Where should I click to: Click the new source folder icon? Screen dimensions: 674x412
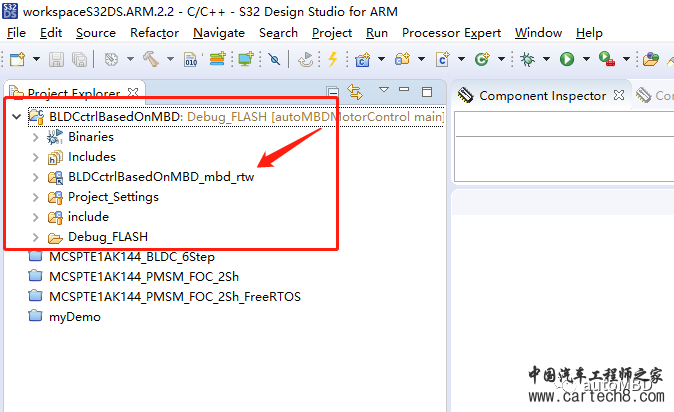coord(402,59)
